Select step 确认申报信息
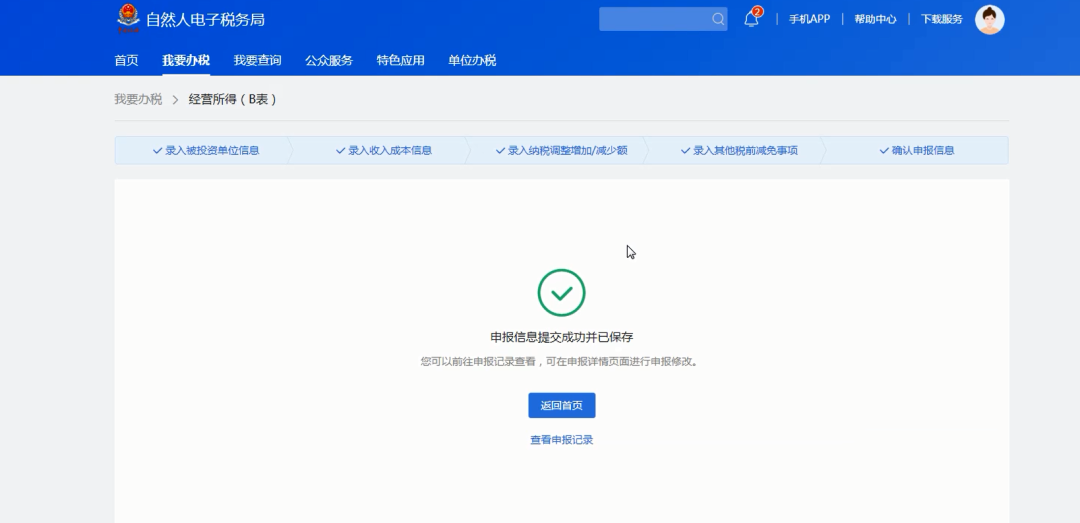 coord(917,150)
